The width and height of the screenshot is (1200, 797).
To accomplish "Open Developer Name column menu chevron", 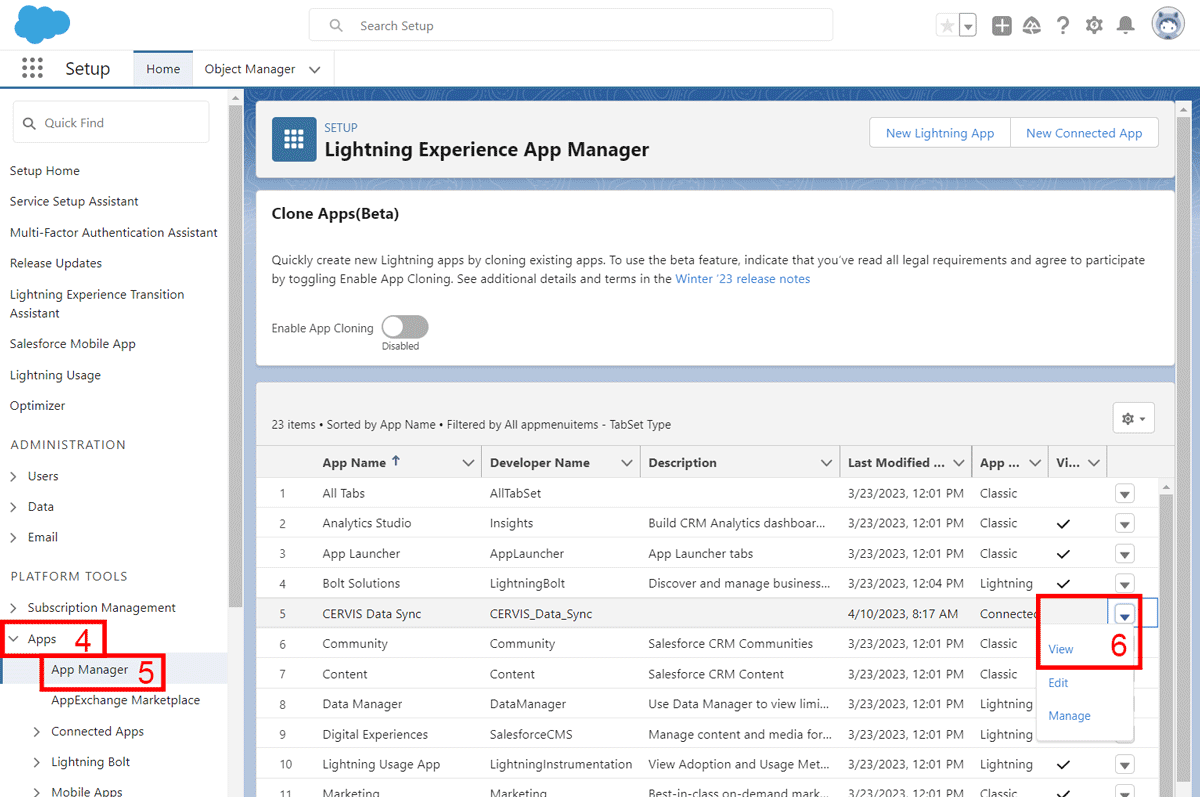I will tap(627, 463).
